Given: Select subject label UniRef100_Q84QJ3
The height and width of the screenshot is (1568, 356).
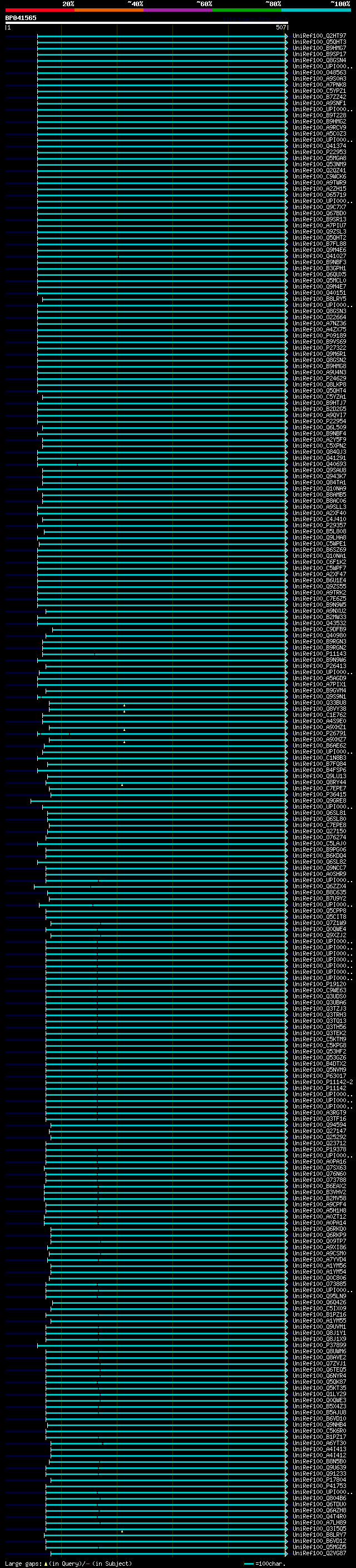Looking at the screenshot, I should pyautogui.click(x=319, y=452).
